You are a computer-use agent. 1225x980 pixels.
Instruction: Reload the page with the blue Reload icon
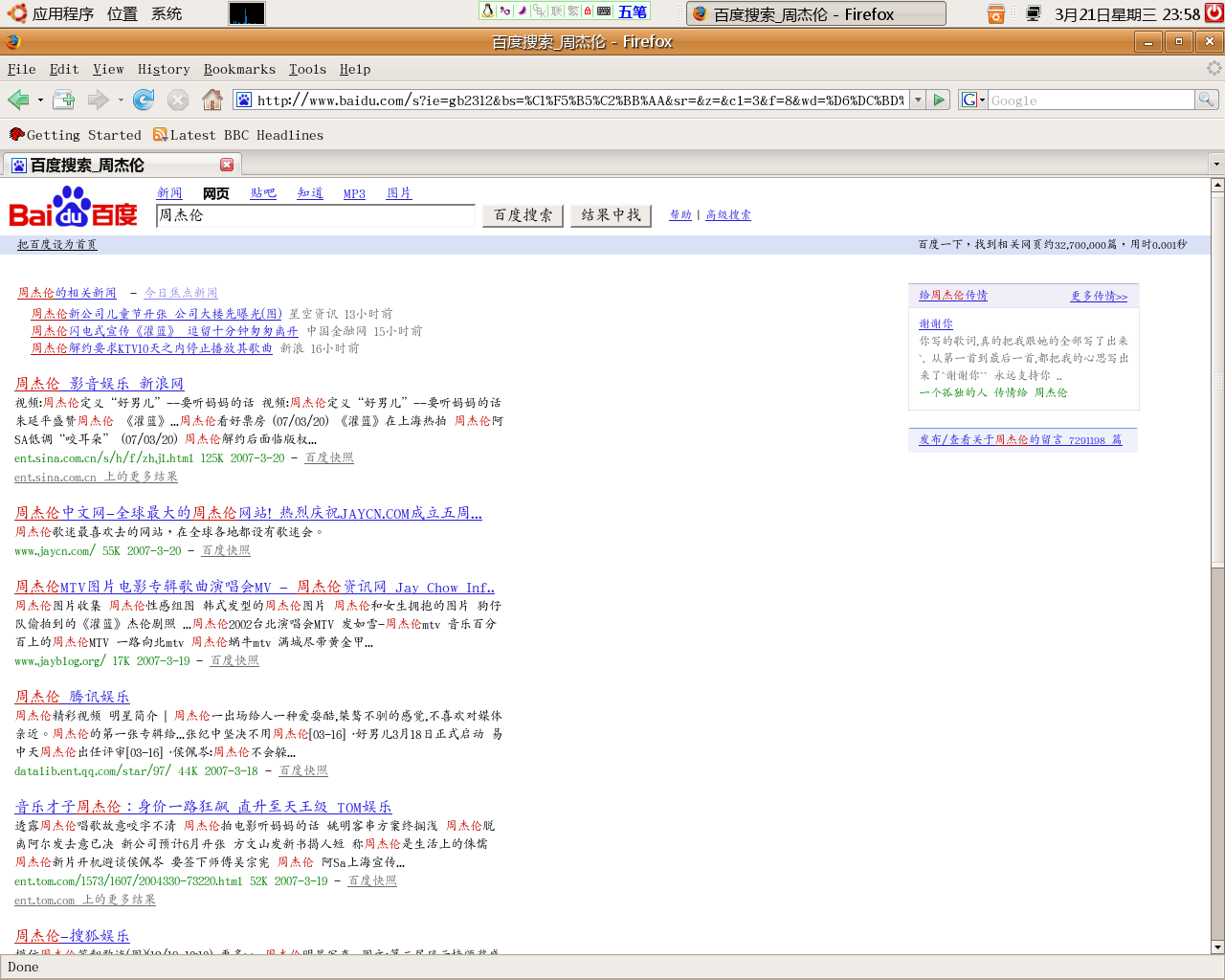144,100
